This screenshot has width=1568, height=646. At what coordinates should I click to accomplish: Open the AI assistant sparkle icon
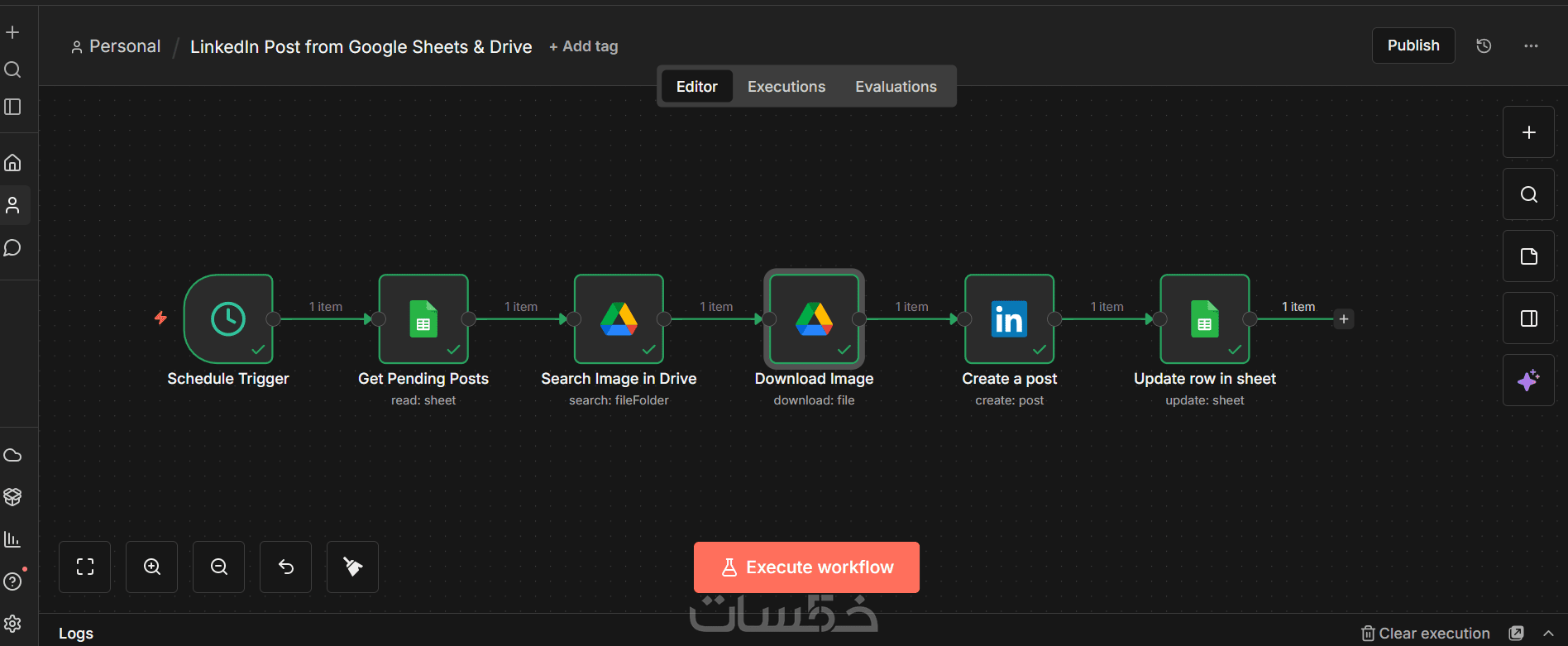[x=1528, y=380]
